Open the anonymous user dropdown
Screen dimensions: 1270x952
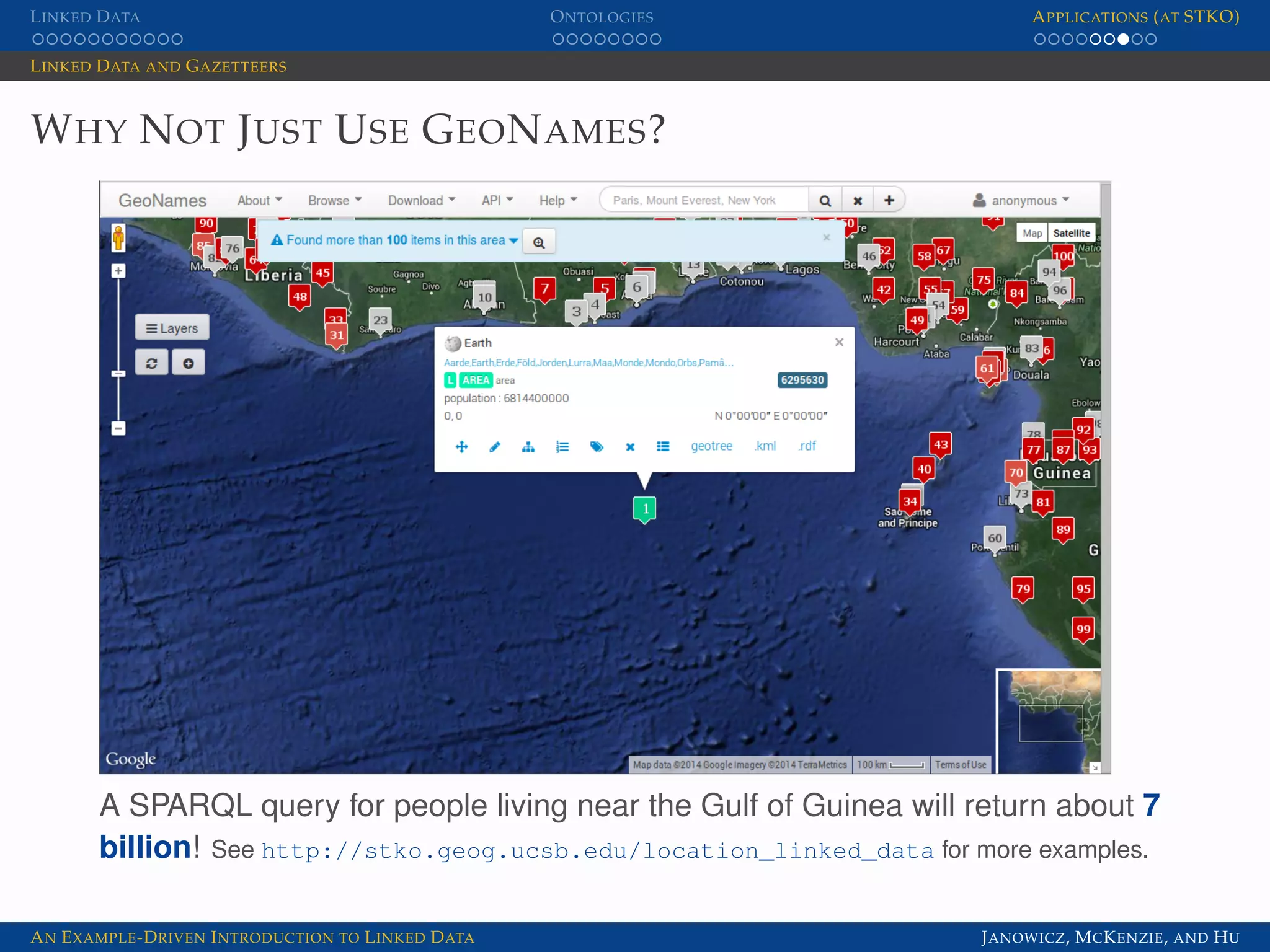pyautogui.click(x=1021, y=200)
